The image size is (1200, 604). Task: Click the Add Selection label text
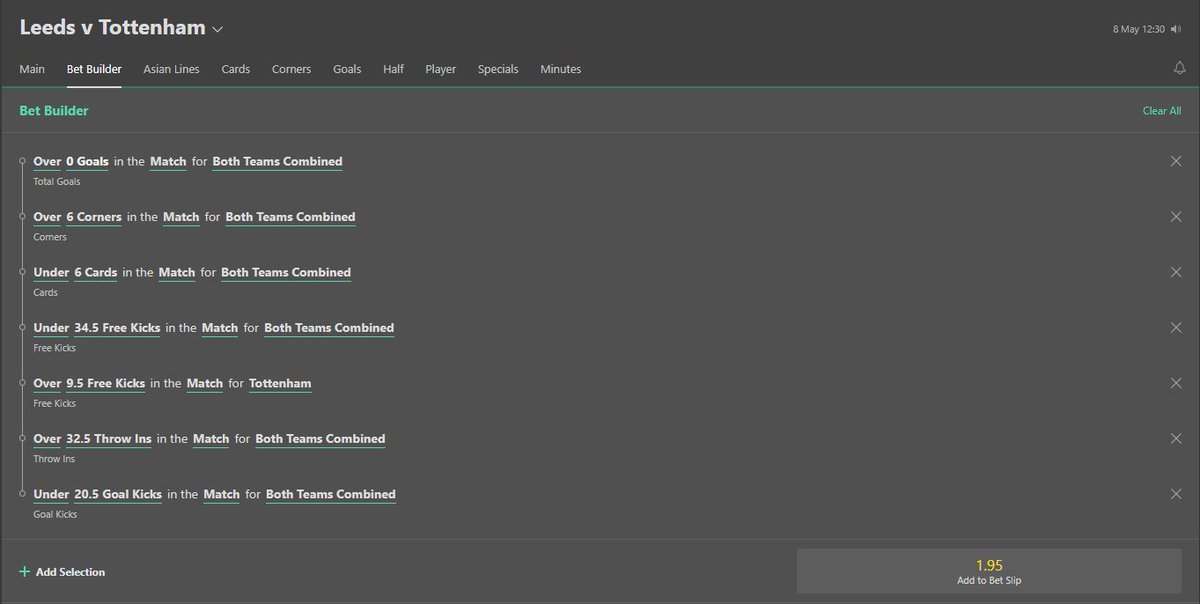click(x=70, y=572)
